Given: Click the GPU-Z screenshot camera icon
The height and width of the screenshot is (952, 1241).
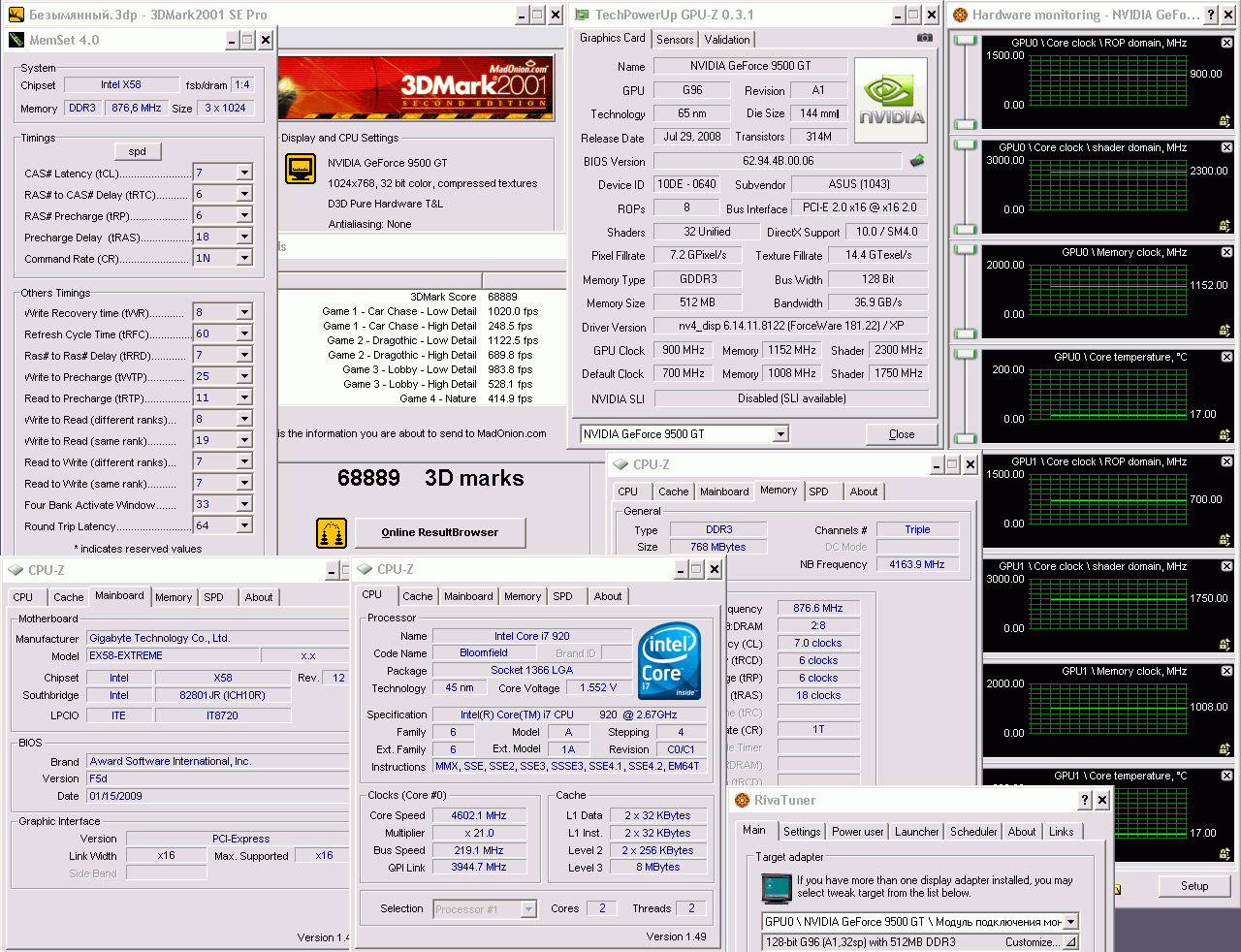Looking at the screenshot, I should 925,38.
